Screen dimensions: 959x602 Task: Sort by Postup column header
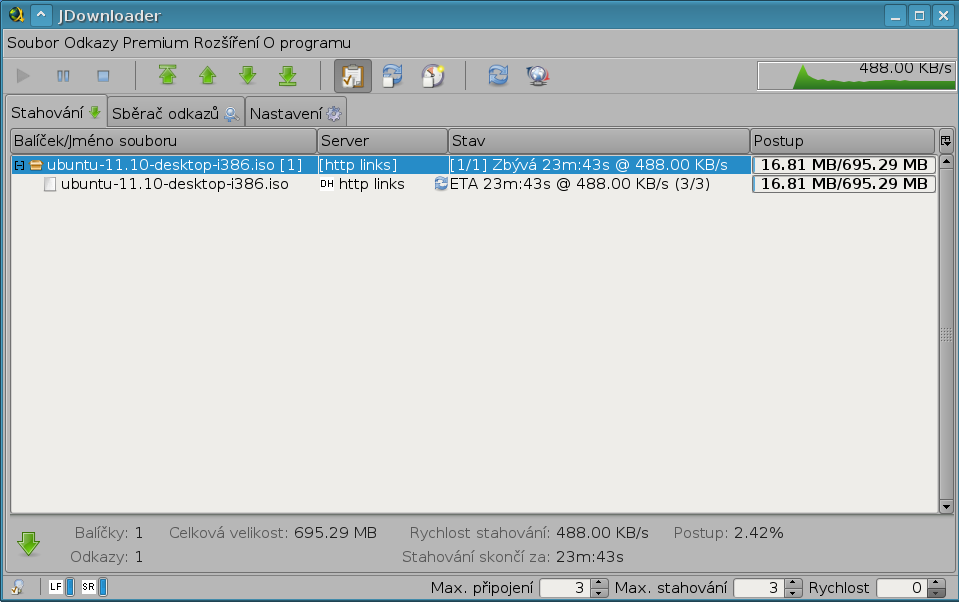(842, 141)
